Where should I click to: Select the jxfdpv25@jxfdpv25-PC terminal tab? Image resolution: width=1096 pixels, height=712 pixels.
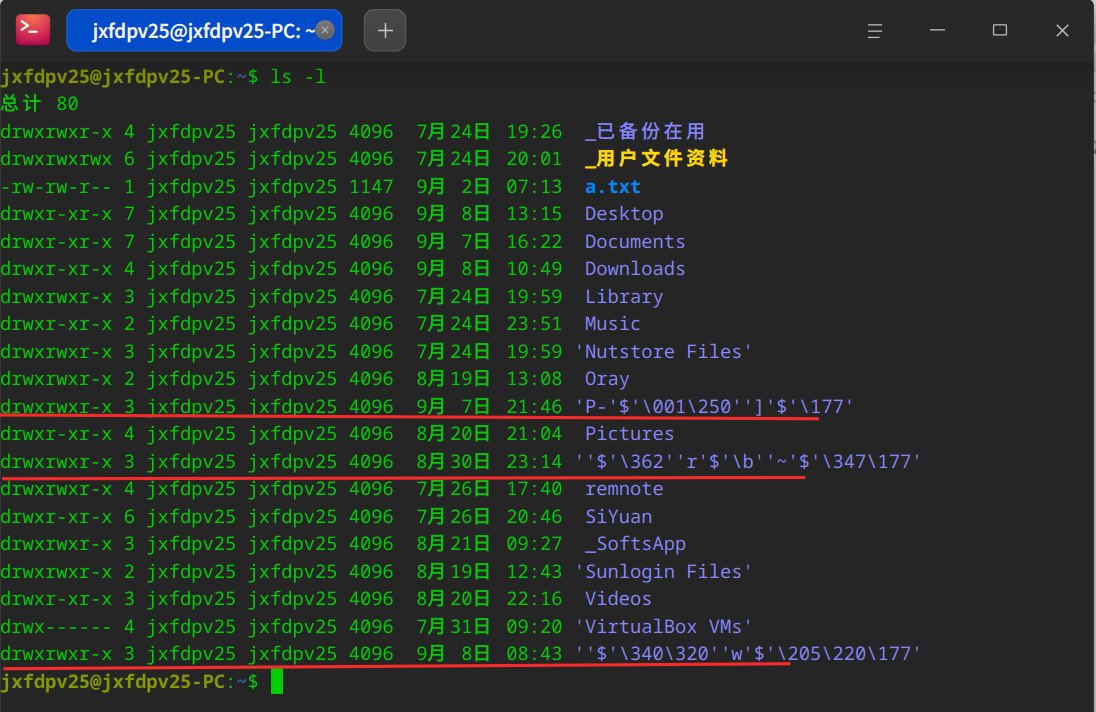(204, 30)
